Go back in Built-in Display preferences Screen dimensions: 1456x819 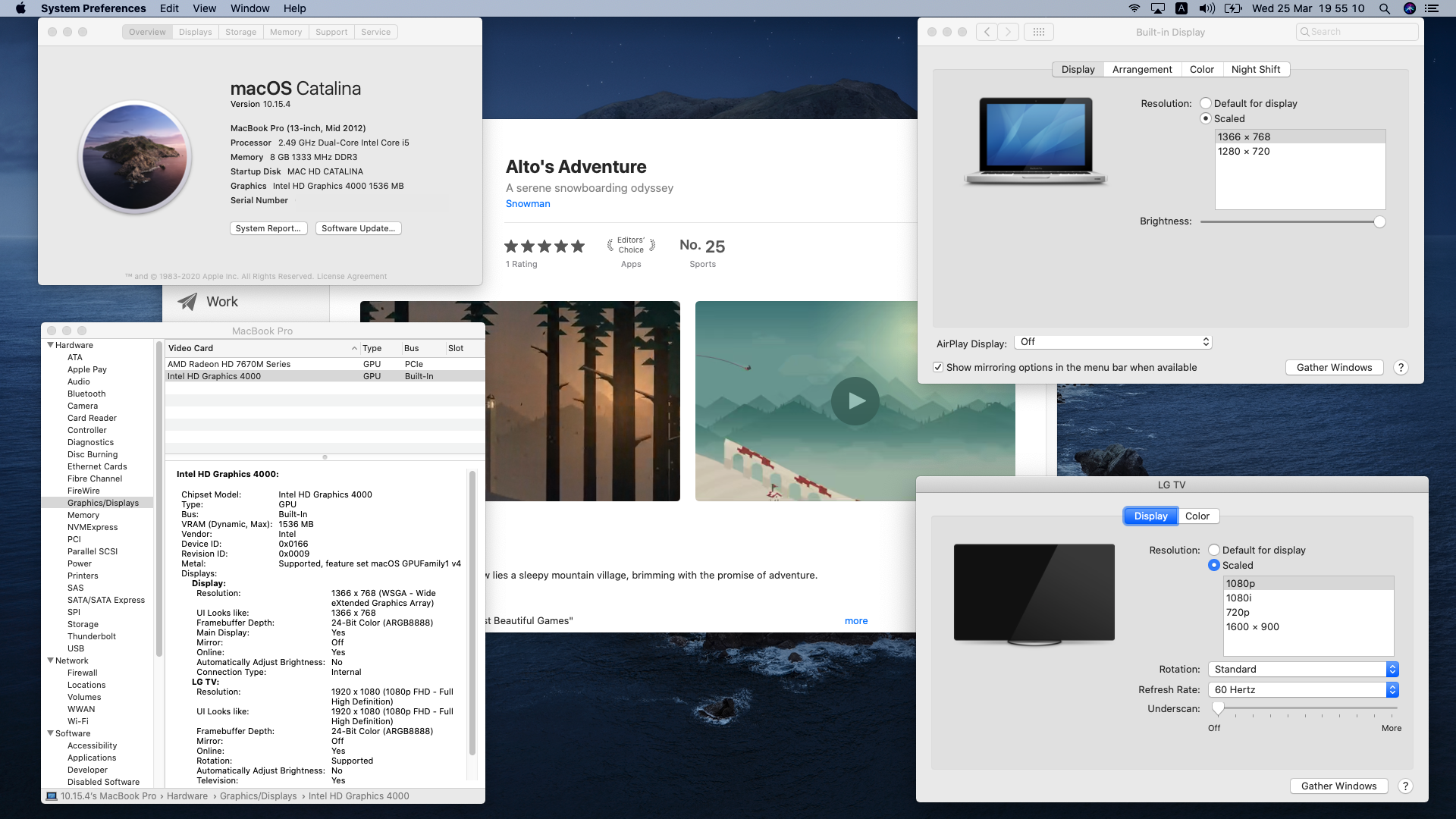click(x=987, y=32)
